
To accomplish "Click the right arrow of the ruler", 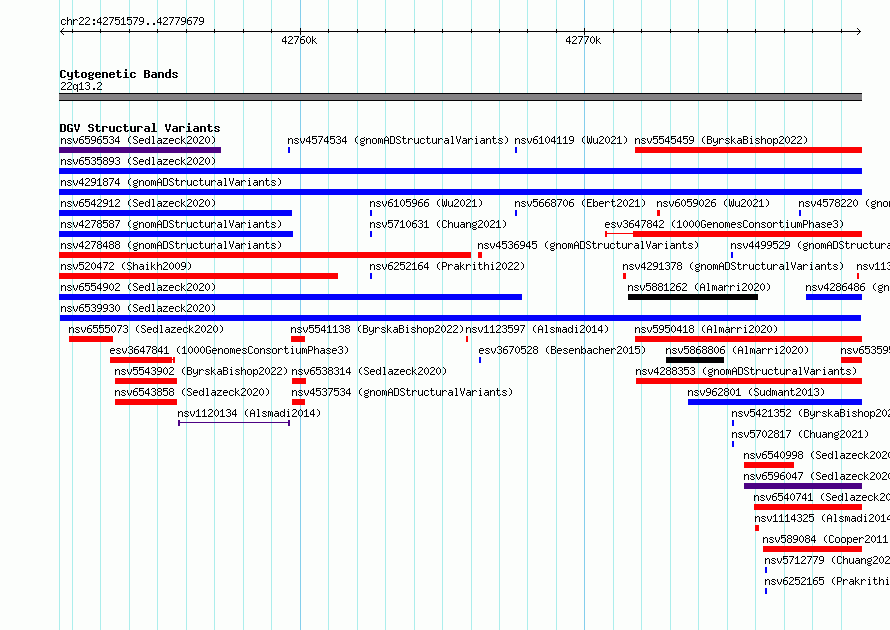I will [859, 31].
